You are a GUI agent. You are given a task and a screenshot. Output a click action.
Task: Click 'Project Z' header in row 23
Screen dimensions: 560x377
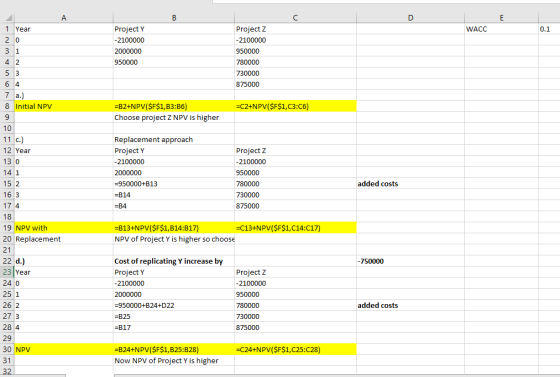(x=295, y=272)
